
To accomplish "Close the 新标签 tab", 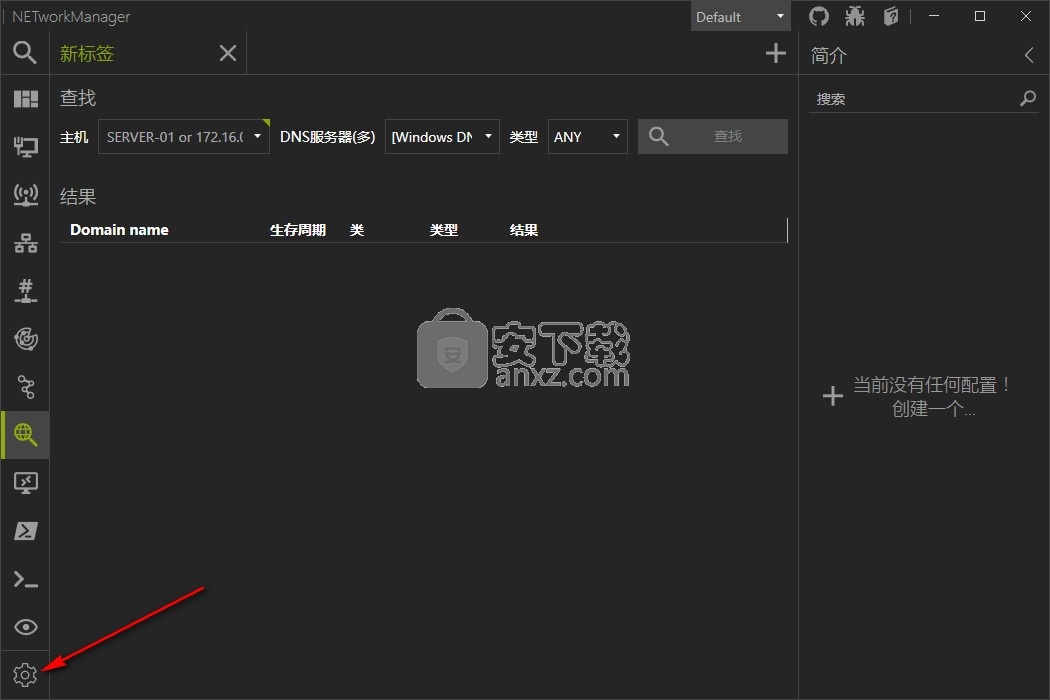I will [x=228, y=53].
